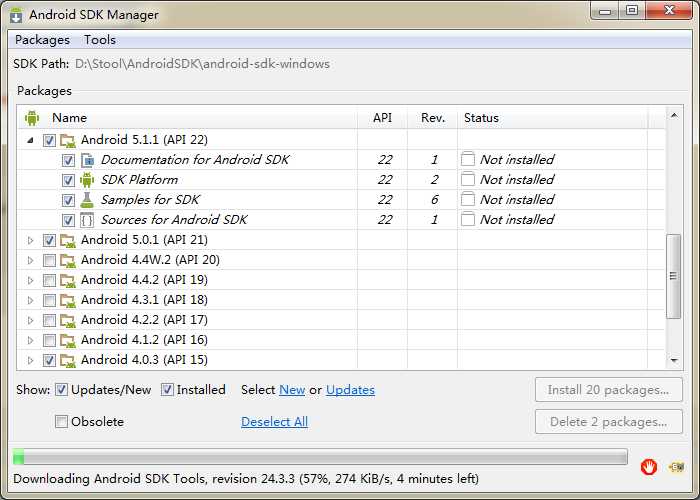Viewport: 700px width, 500px height.
Task: Click the New link to select new packages
Action: point(292,390)
